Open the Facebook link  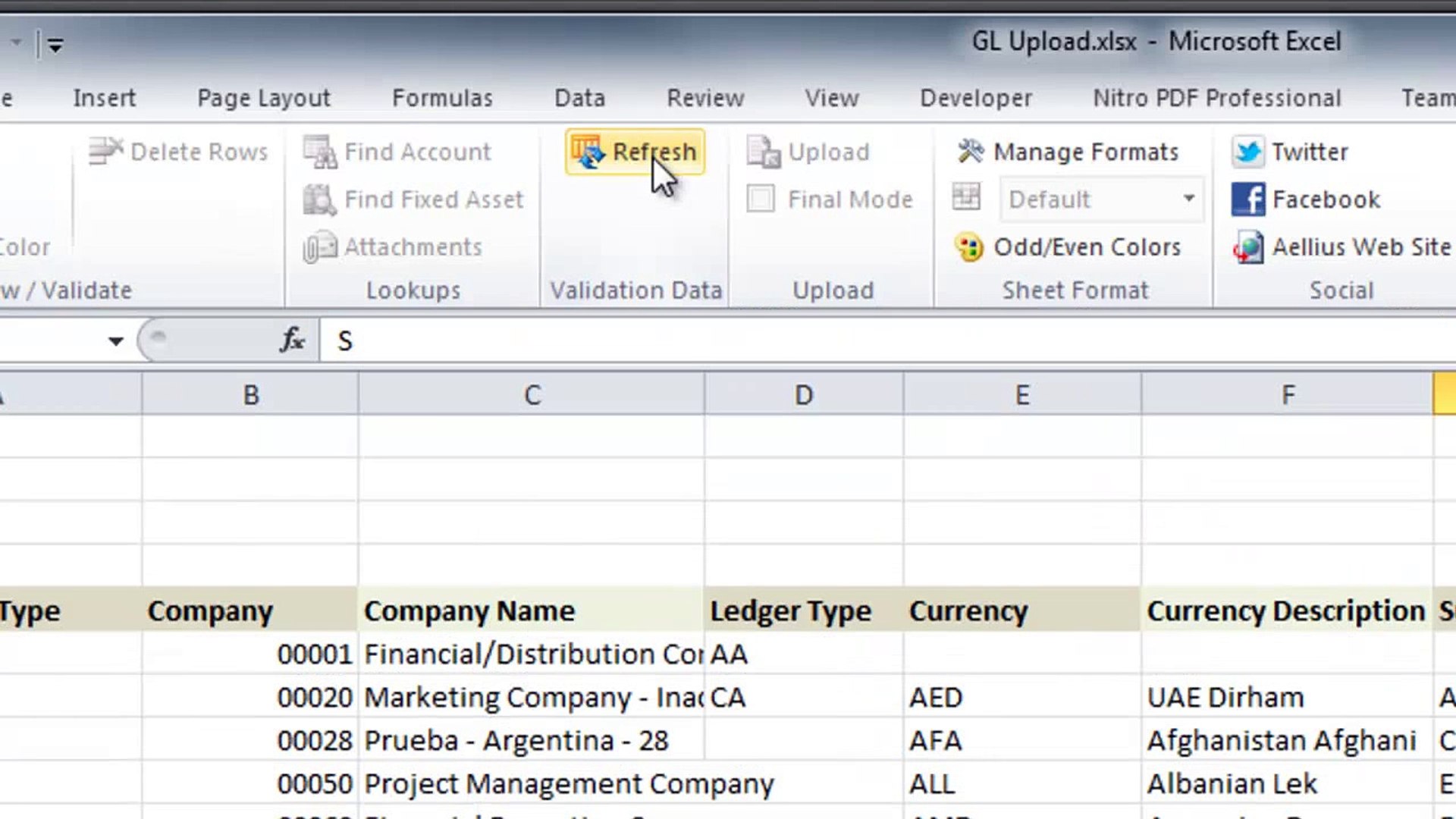pos(1326,199)
